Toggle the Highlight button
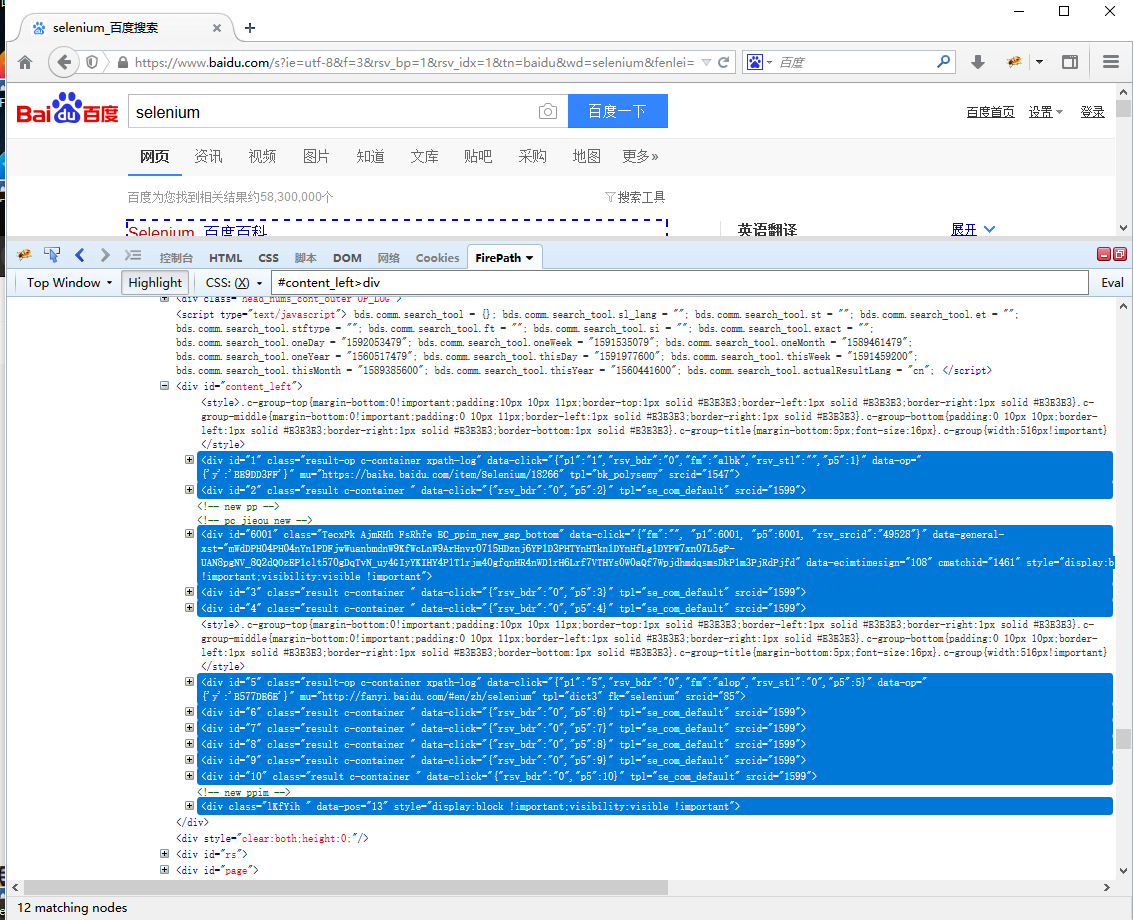1134x920 pixels. (x=155, y=282)
